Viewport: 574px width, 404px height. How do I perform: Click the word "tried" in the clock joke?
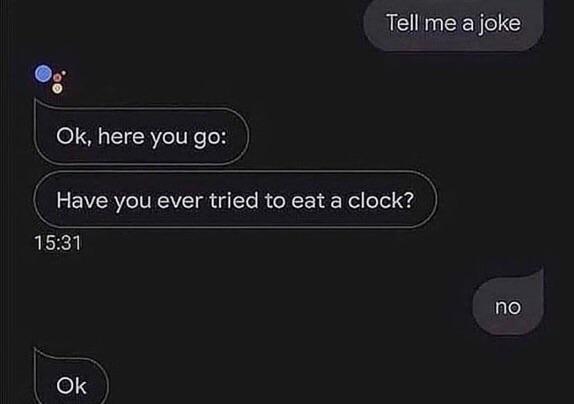(x=234, y=201)
